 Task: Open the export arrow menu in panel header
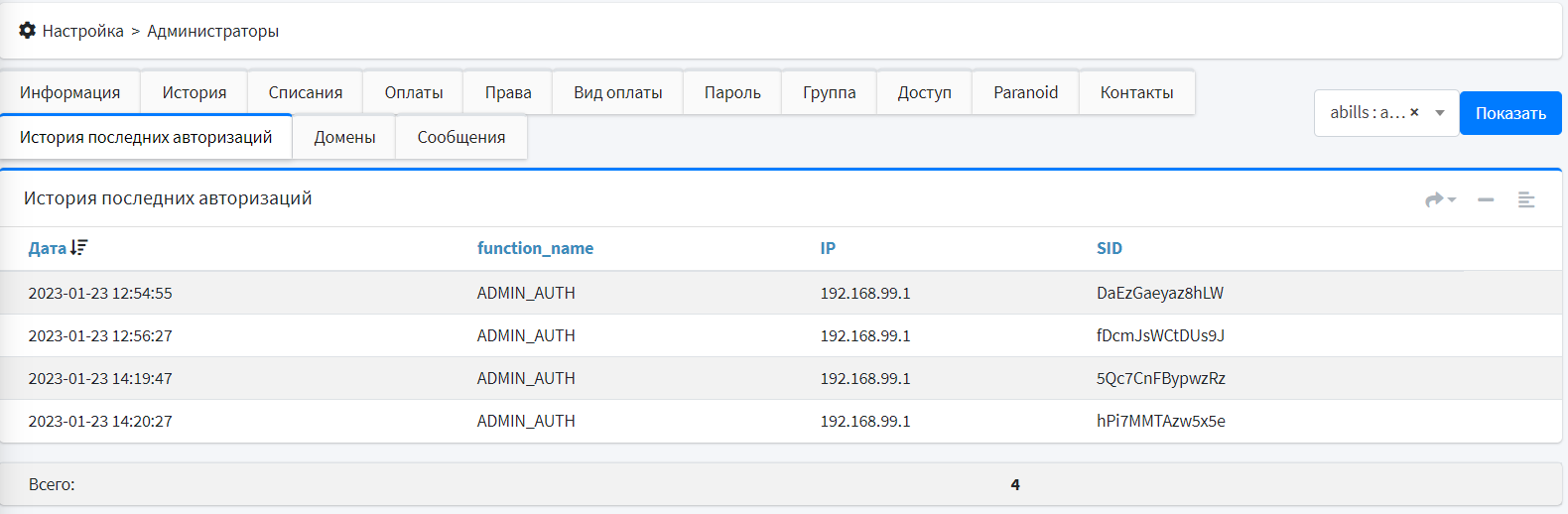[1439, 199]
